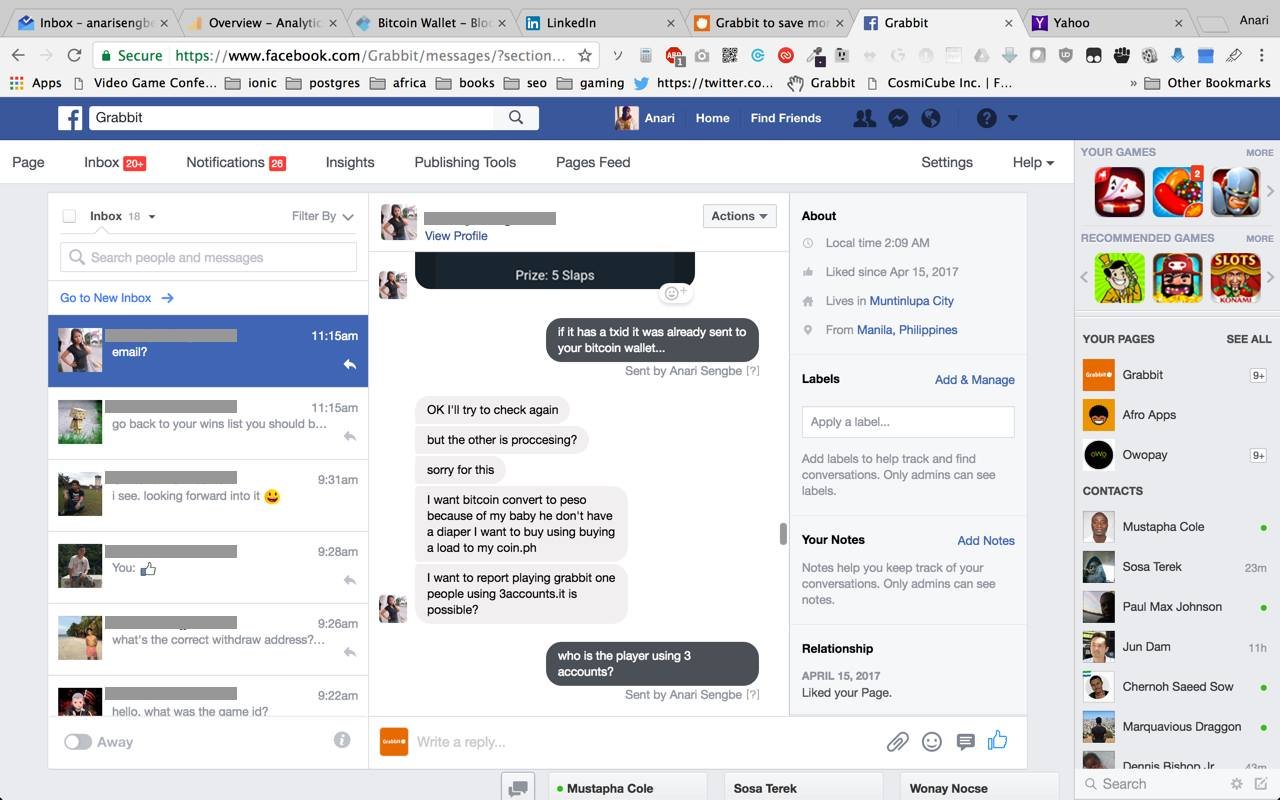
Task: Open the gaming bookmarks folder
Action: pyautogui.click(x=590, y=83)
